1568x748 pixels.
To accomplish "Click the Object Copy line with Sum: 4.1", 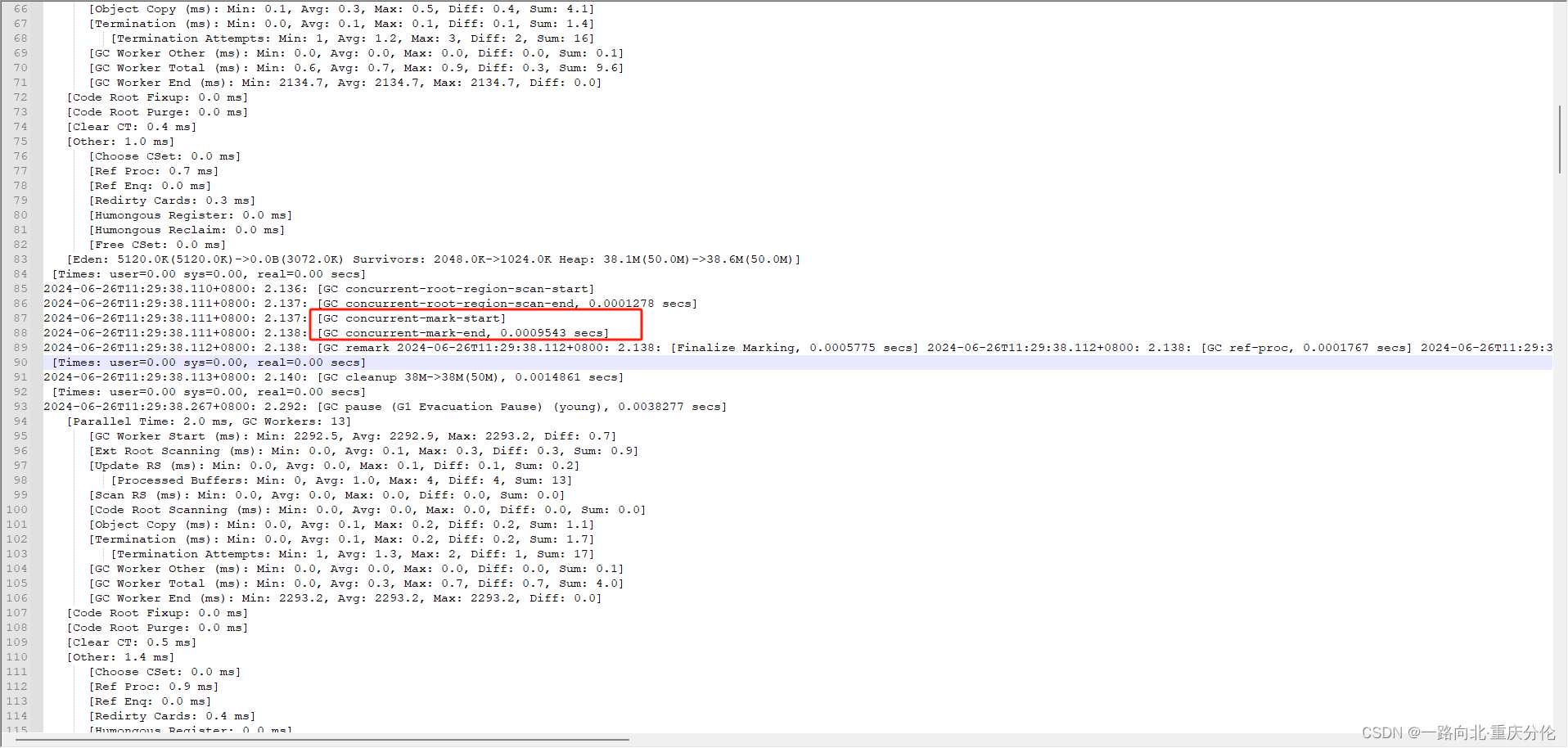I will coord(342,9).
